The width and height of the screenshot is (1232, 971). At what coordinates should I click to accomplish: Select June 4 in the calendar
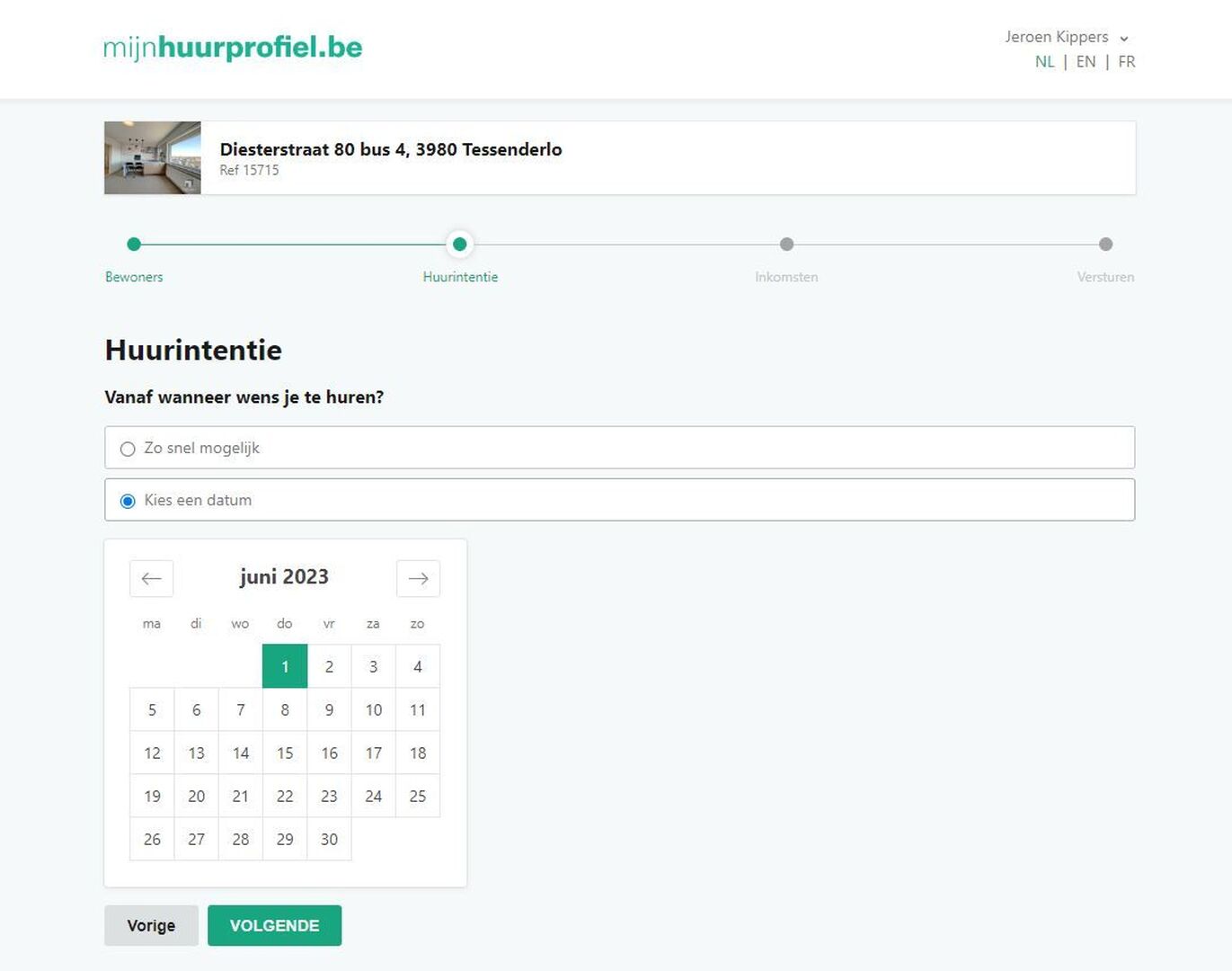coord(418,666)
